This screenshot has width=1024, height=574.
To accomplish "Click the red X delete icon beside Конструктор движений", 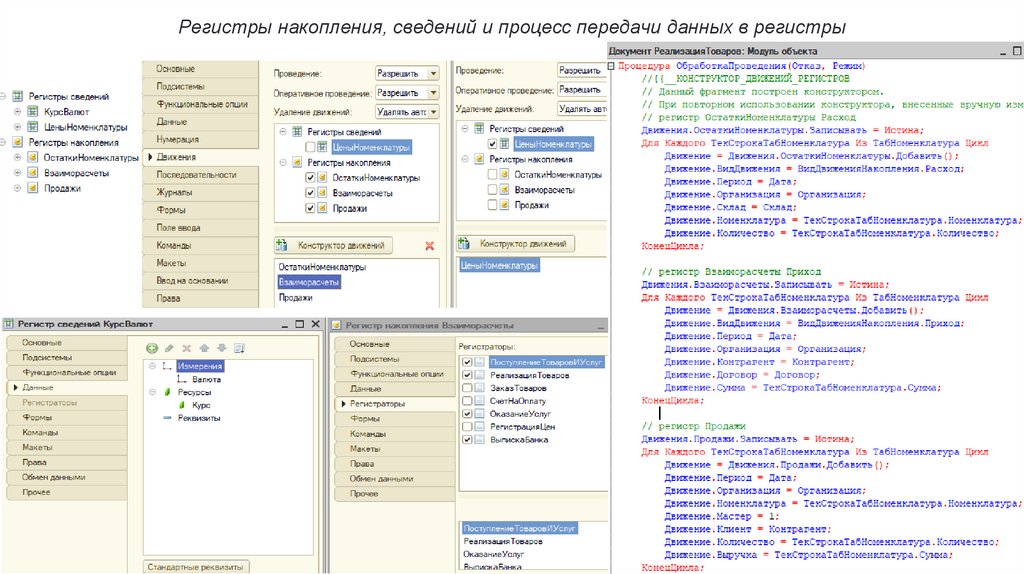I will [x=430, y=245].
